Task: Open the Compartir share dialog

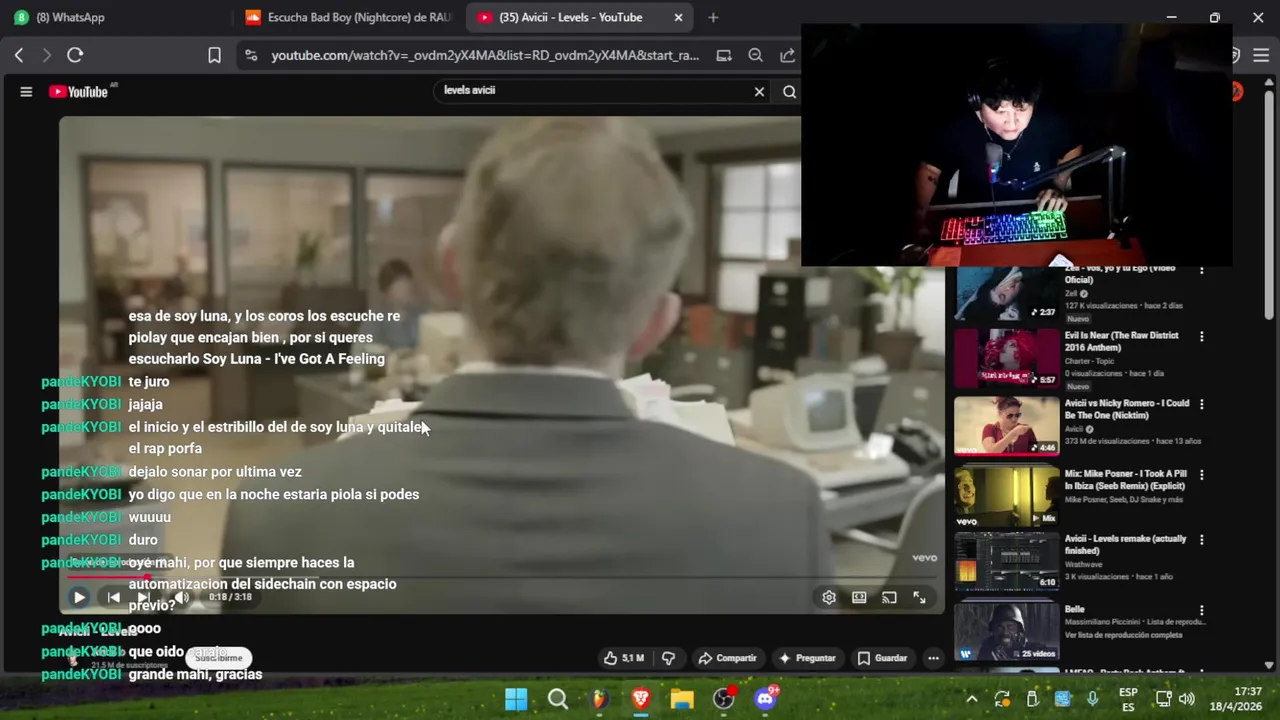Action: (727, 658)
